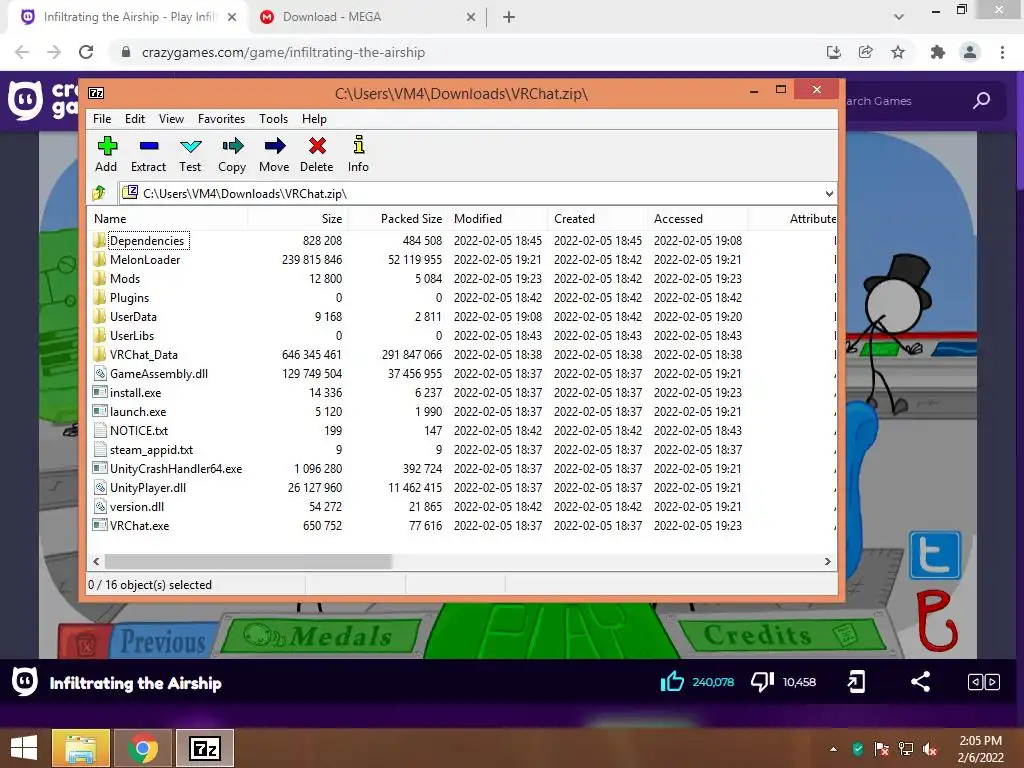Select the NOTICE.txt file
Image resolution: width=1024 pixels, height=768 pixels.
tap(138, 430)
